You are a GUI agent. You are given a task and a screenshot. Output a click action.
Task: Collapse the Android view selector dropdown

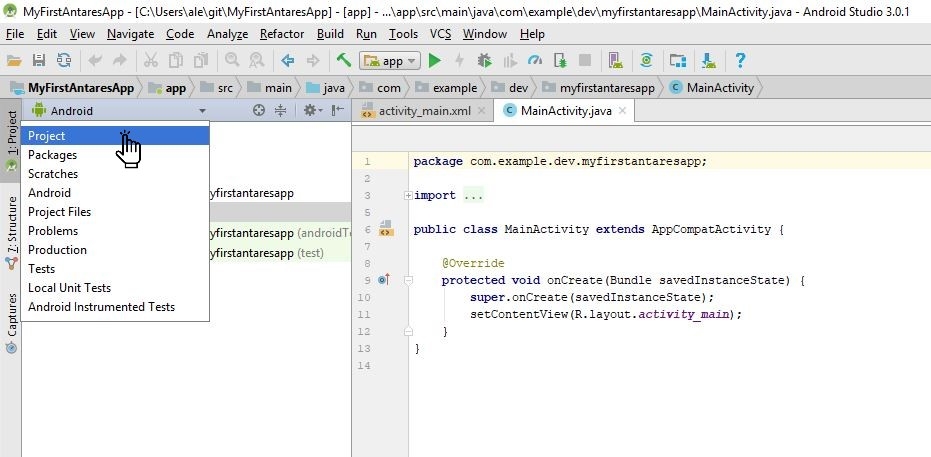coord(203,111)
